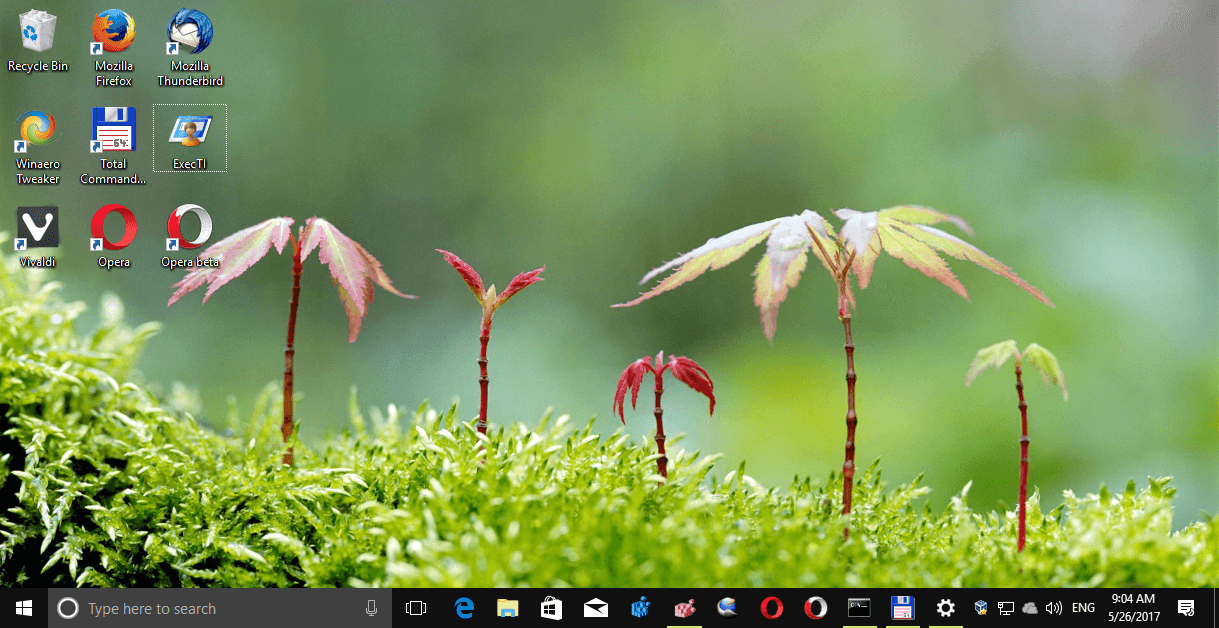Open the Mail app from the taskbar
The height and width of the screenshot is (628, 1219).
[595, 607]
